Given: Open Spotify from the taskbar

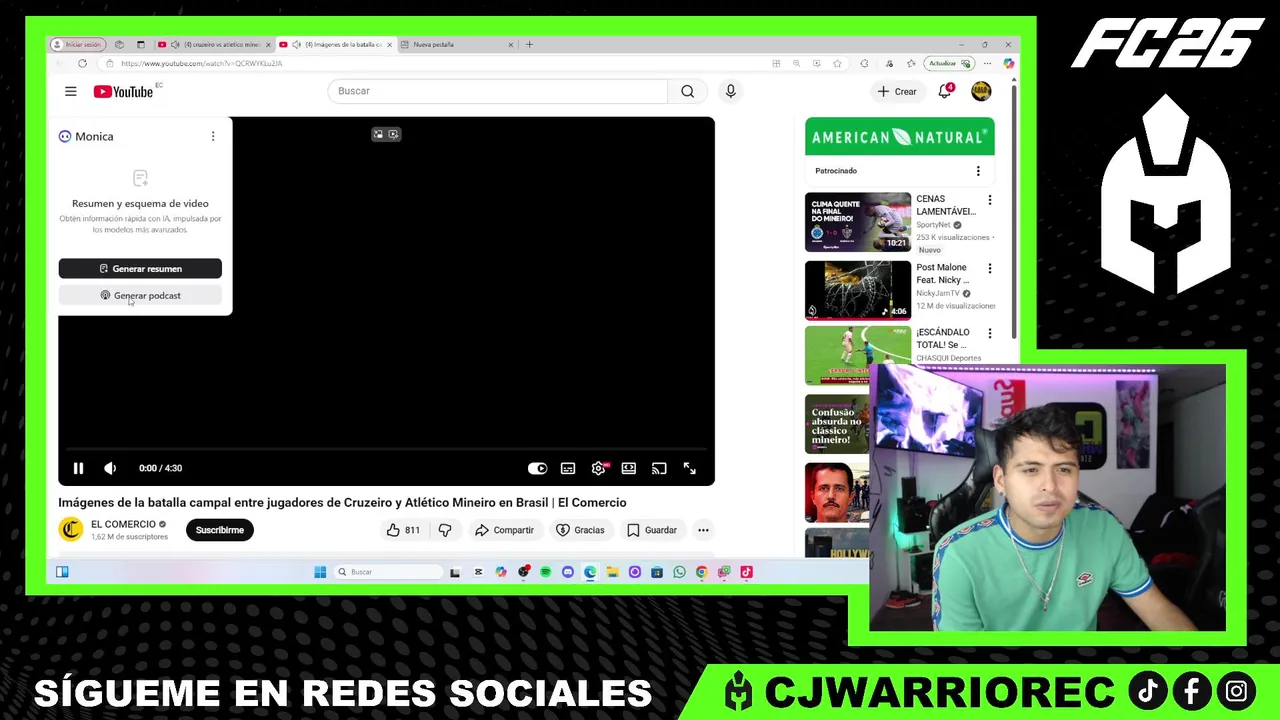Looking at the screenshot, I should click(x=546, y=572).
